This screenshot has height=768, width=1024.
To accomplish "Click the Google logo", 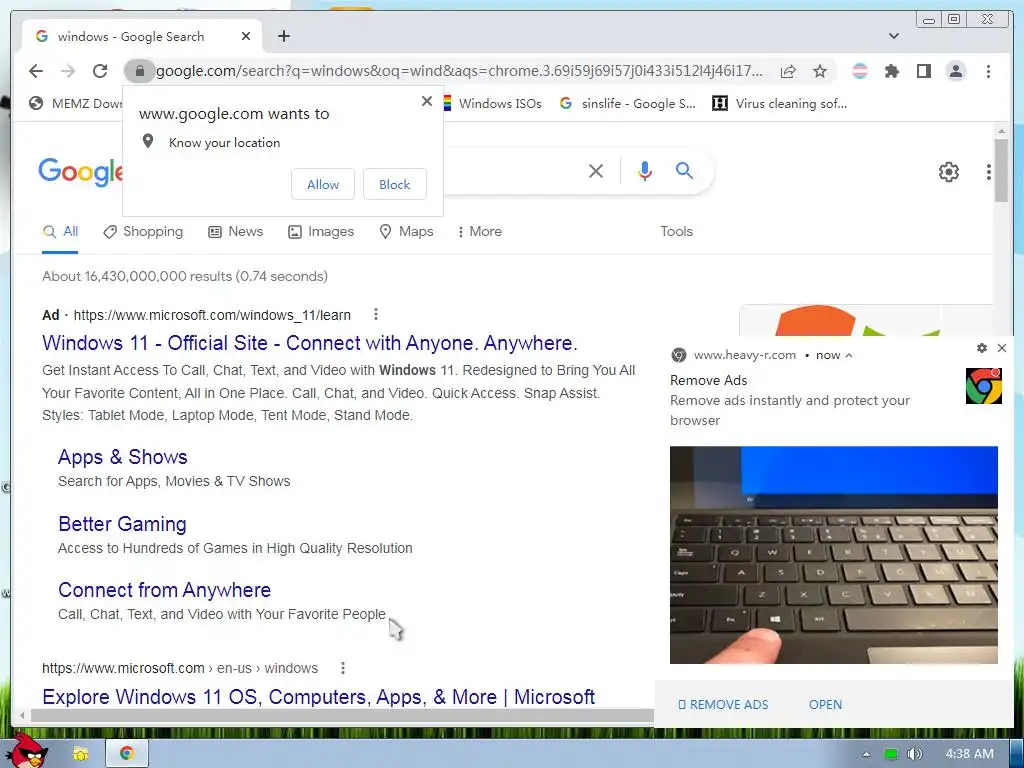I will 80,172.
